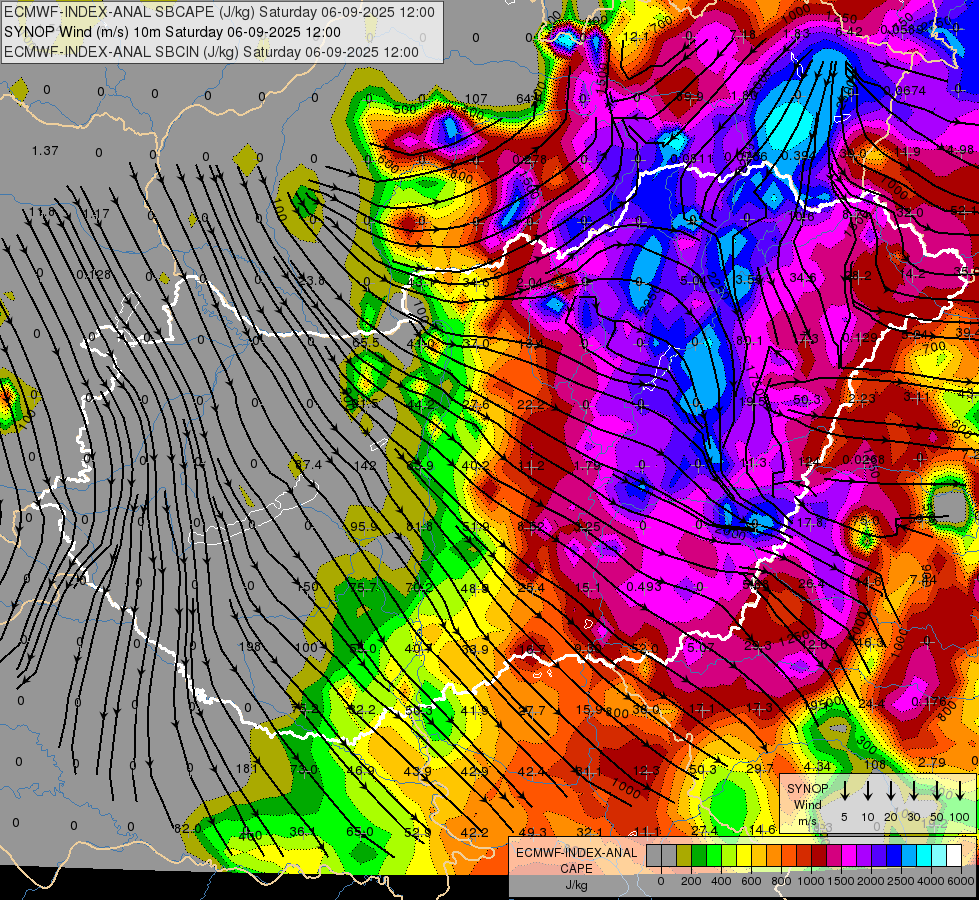
Task: Click the map value 27.7
Action: click(532, 710)
